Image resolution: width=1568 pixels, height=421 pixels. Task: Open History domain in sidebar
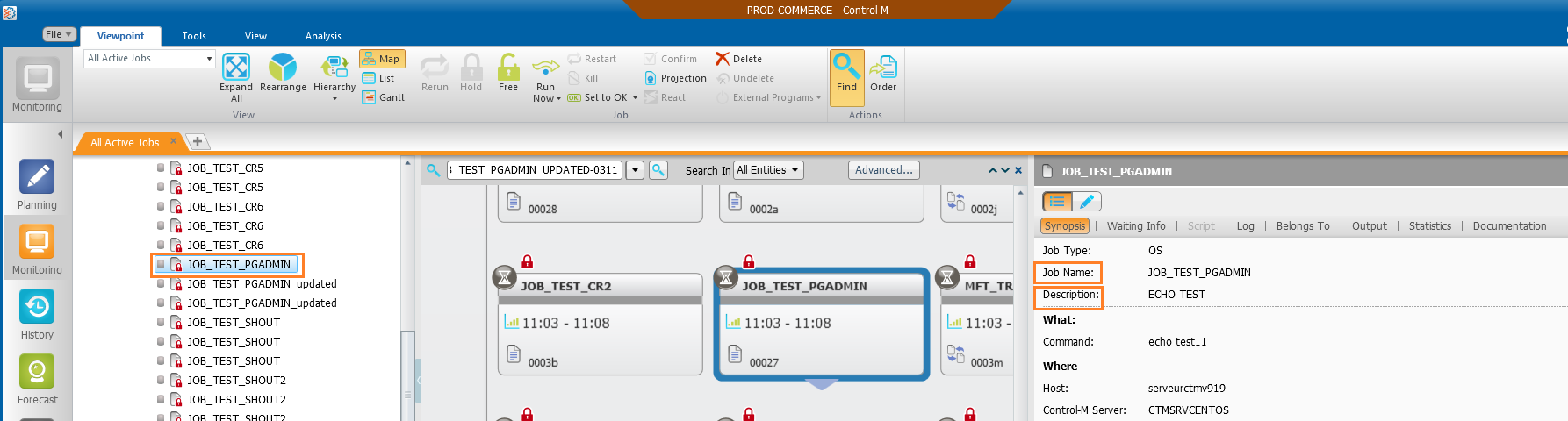point(37,315)
